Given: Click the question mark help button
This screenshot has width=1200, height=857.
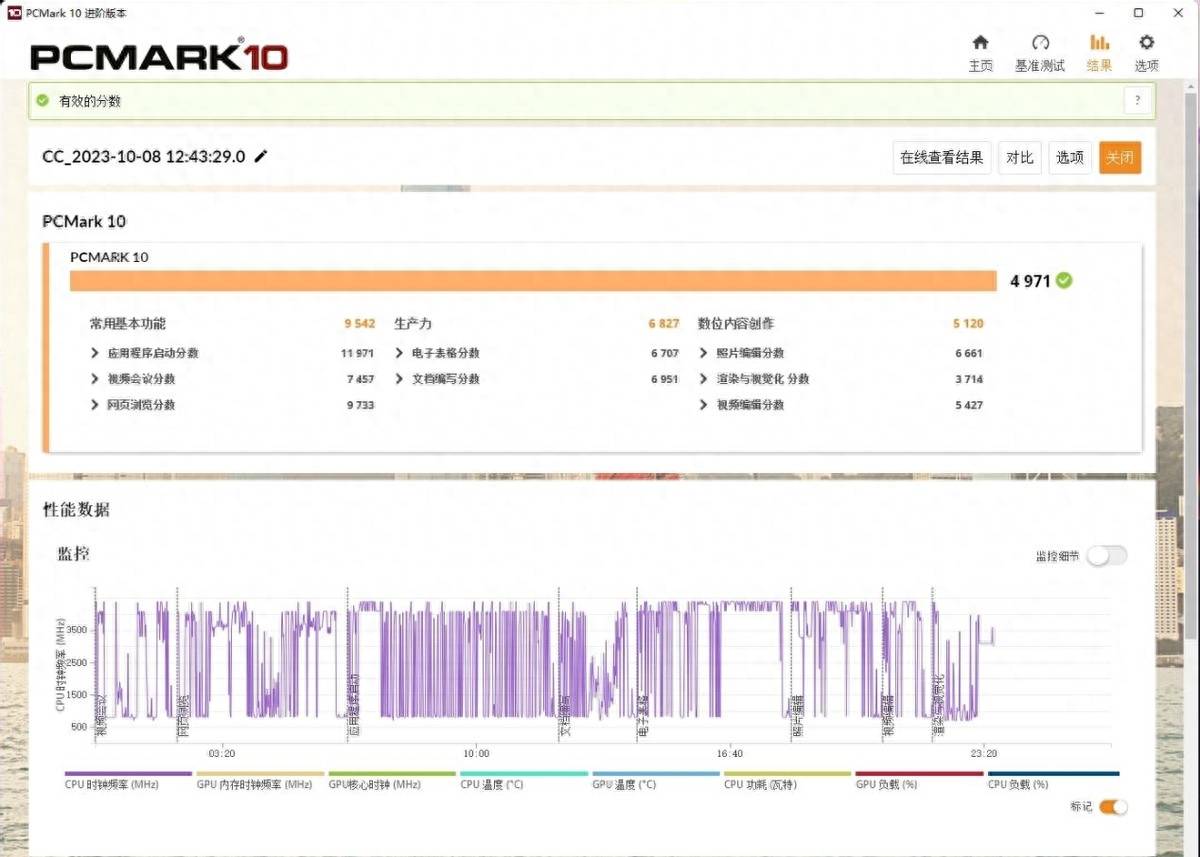Looking at the screenshot, I should (1137, 100).
